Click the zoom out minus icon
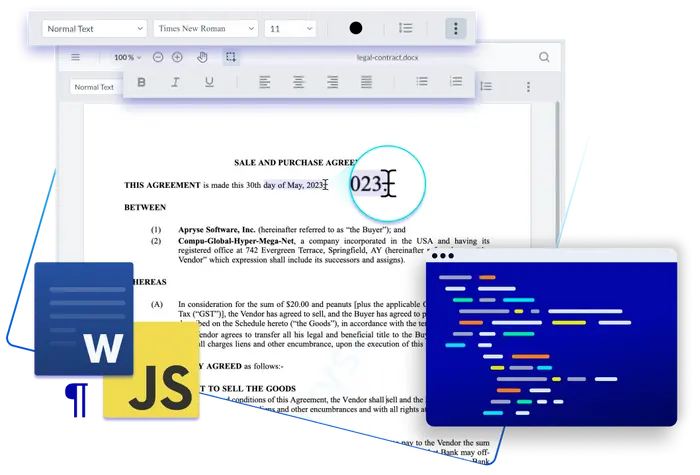This screenshot has width=700, height=475. 158,57
